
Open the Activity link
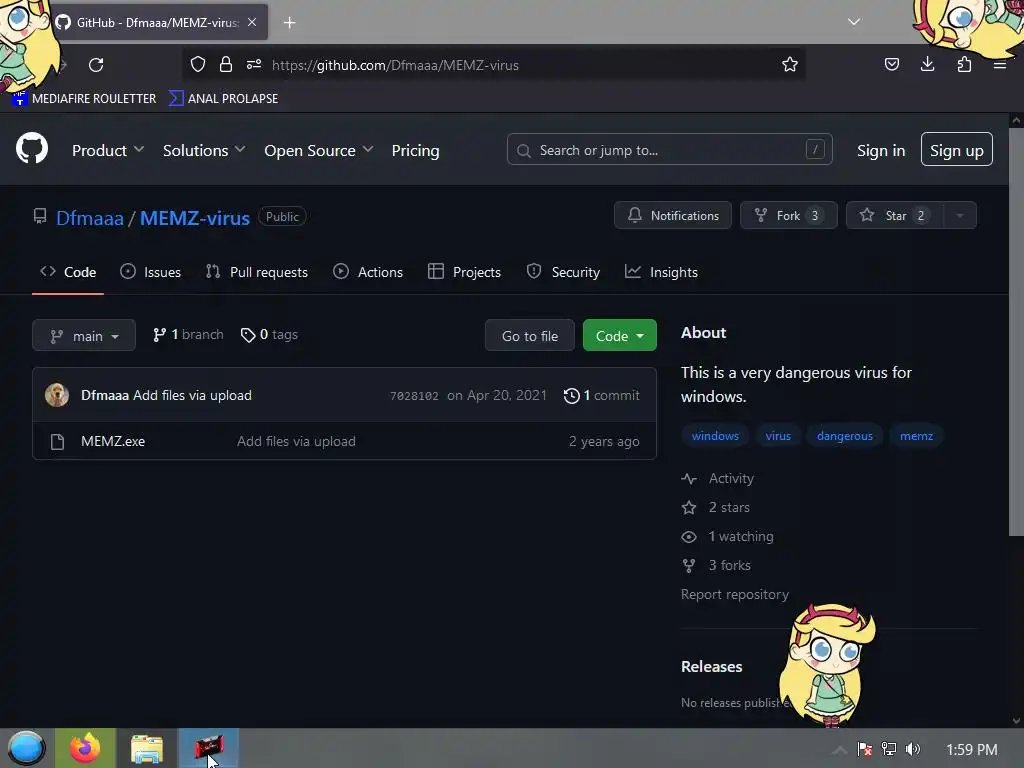tap(718, 478)
